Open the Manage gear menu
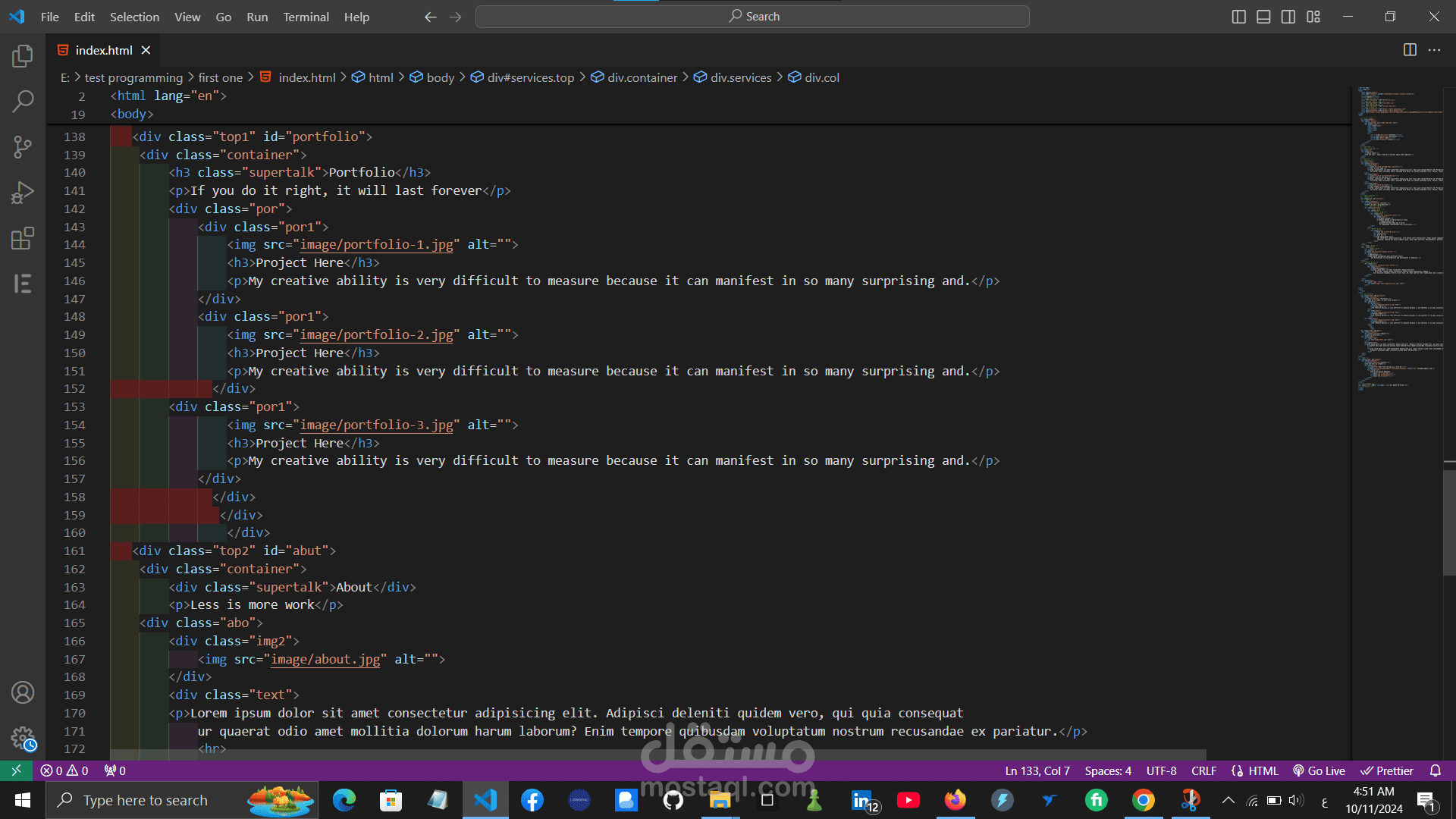The image size is (1456, 819). (x=23, y=738)
